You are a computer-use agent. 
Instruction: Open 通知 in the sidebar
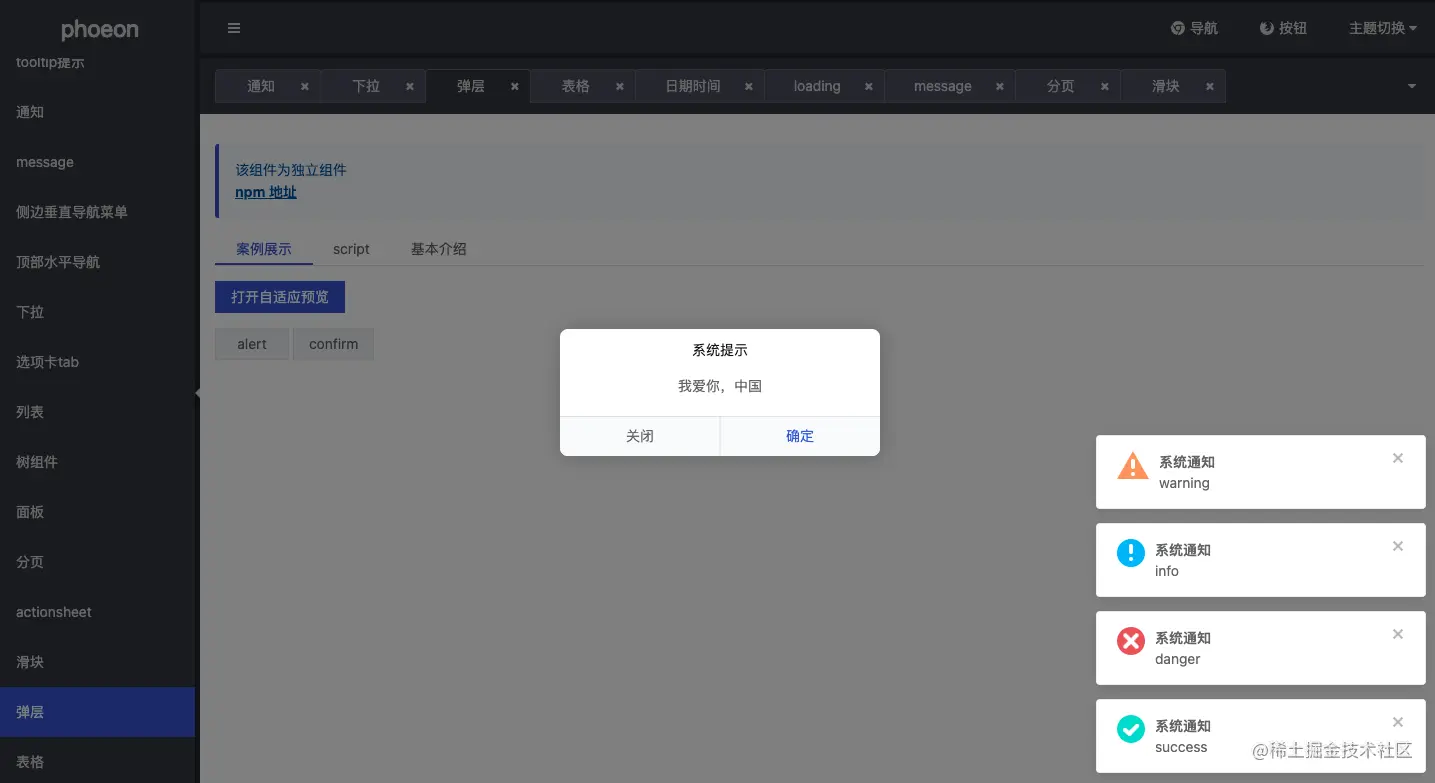(x=97, y=112)
